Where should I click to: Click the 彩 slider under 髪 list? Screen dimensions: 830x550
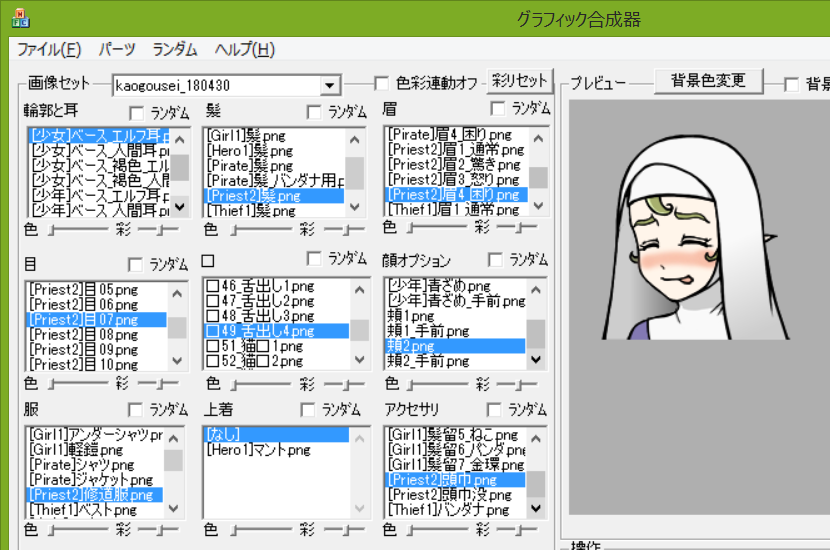tap(344, 230)
